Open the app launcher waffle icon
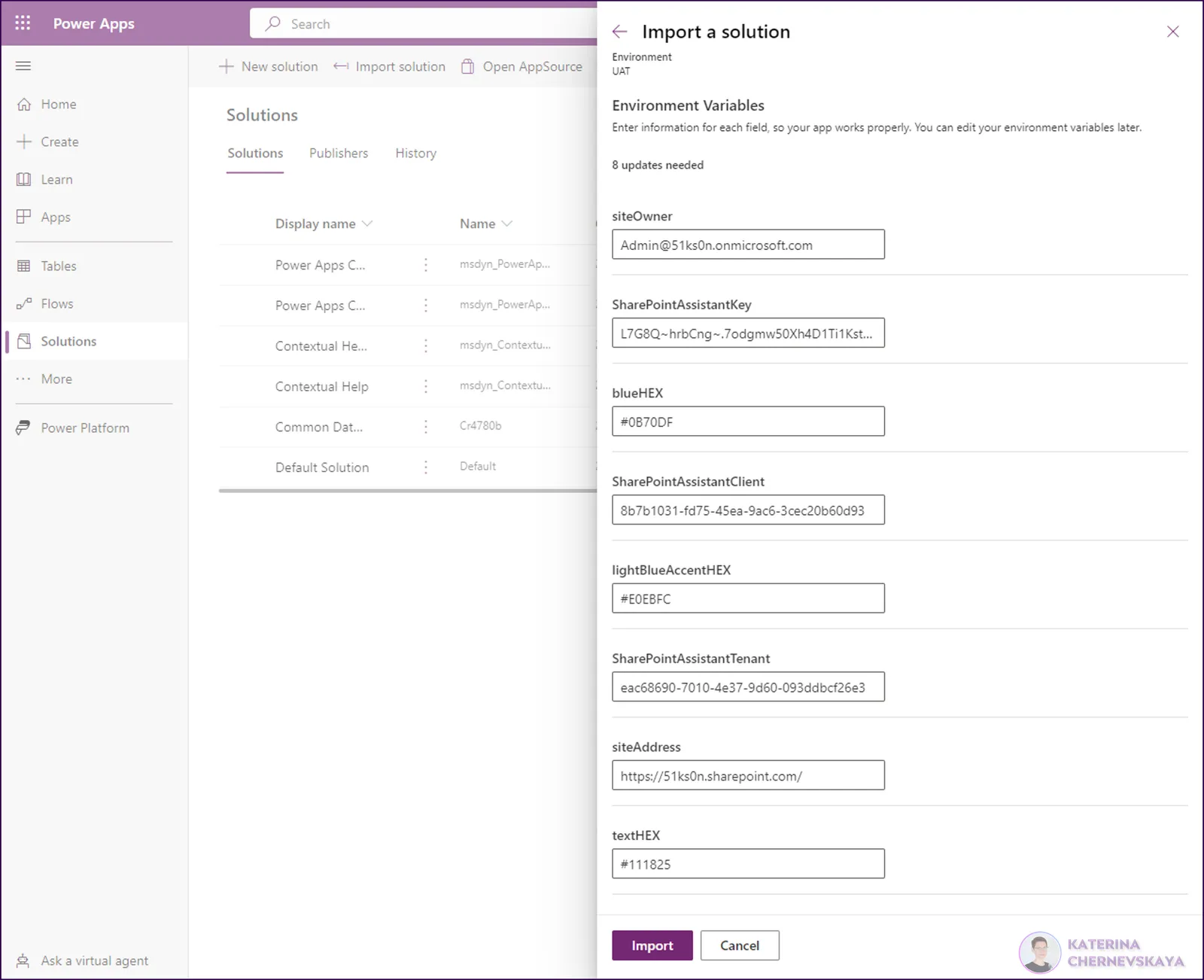Screen dimensions: 1204x980 [23, 23]
